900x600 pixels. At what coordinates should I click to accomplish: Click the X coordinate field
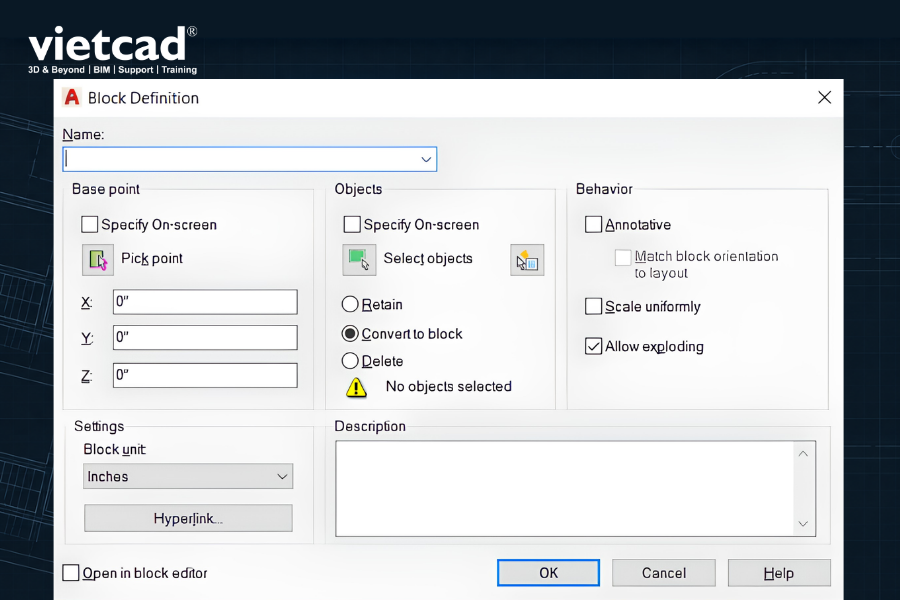click(205, 302)
